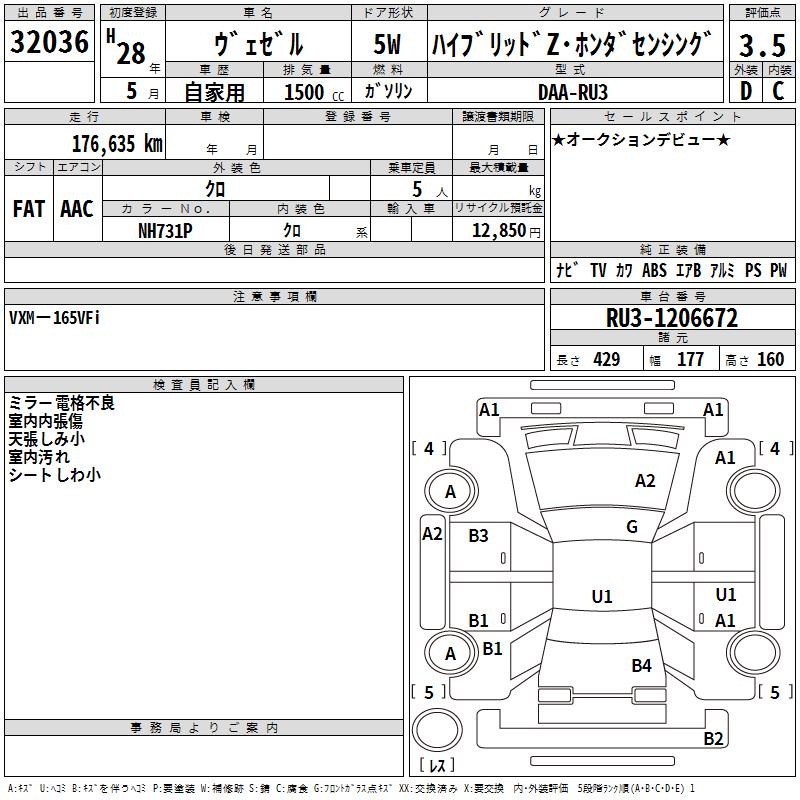Select vehicle history 自家用
Screen dimensions: 800x800
[x=214, y=92]
